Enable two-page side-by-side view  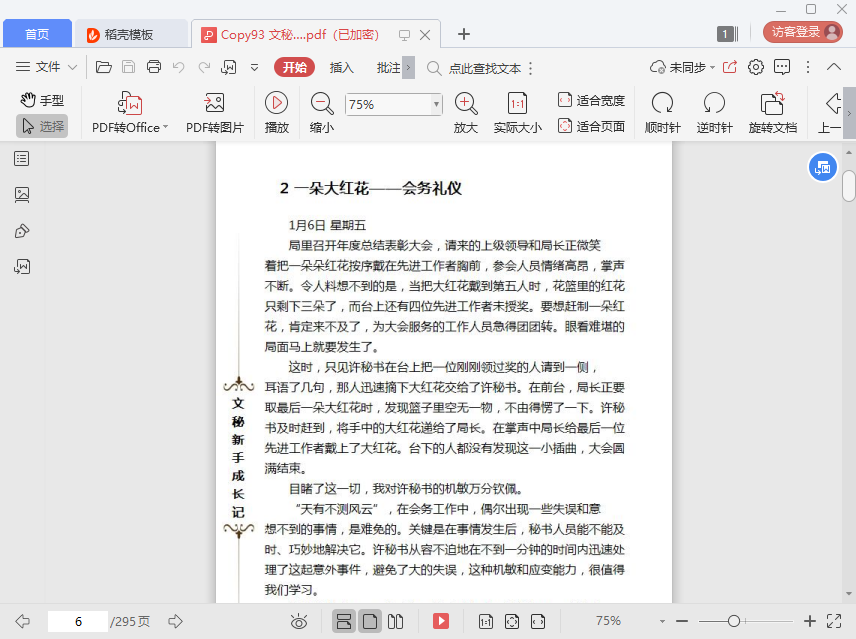click(396, 621)
